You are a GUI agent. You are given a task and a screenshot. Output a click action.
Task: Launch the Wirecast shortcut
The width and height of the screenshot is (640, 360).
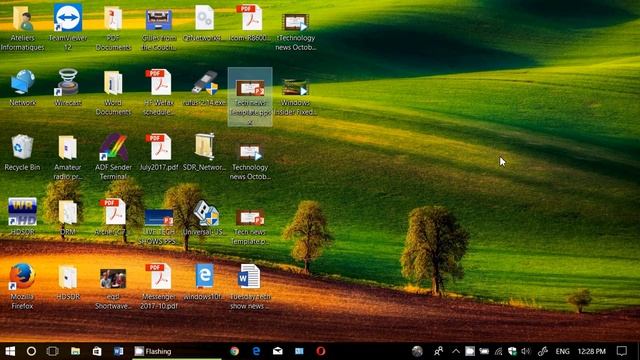click(x=68, y=88)
